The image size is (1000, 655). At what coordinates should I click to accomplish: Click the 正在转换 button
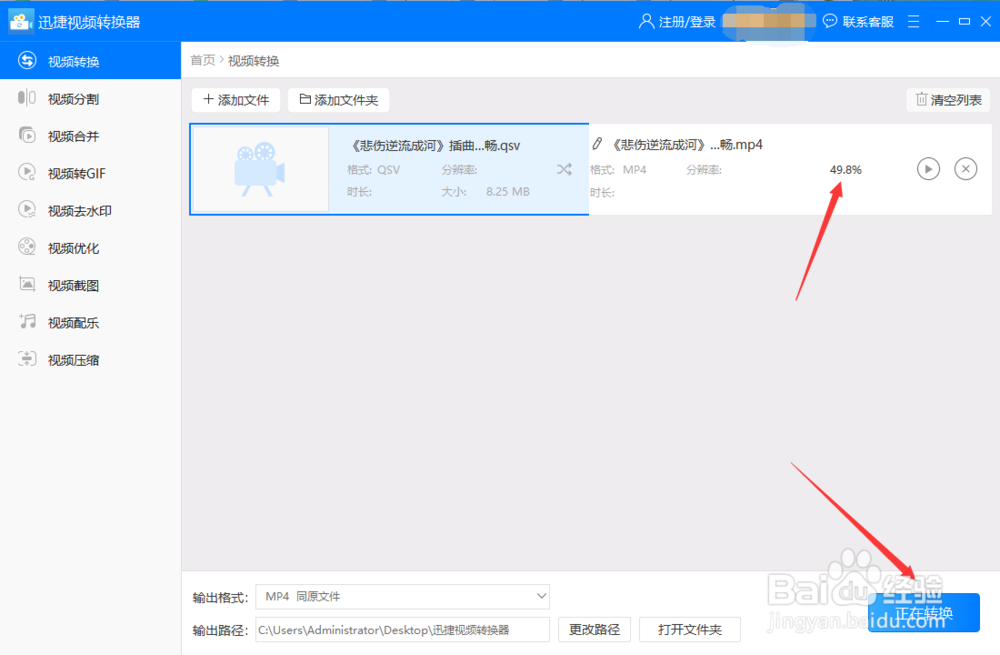[x=923, y=613]
